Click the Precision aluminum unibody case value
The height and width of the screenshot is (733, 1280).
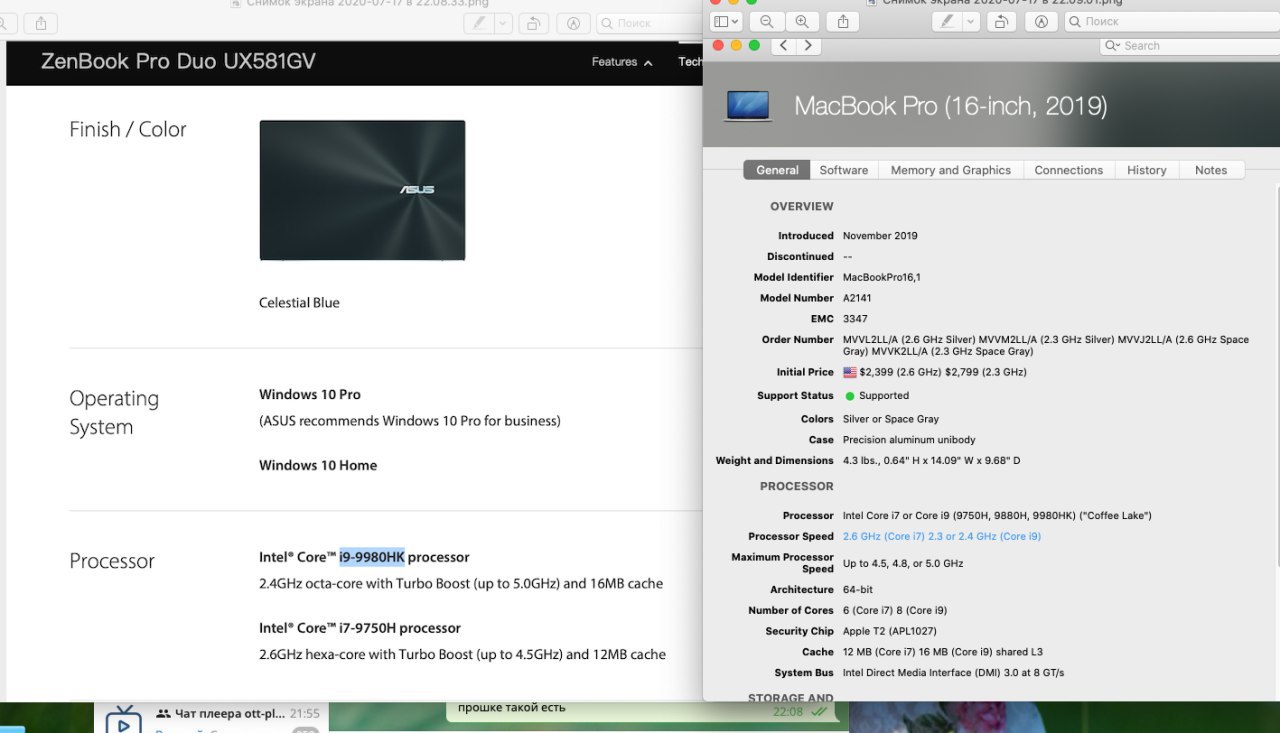[909, 440]
